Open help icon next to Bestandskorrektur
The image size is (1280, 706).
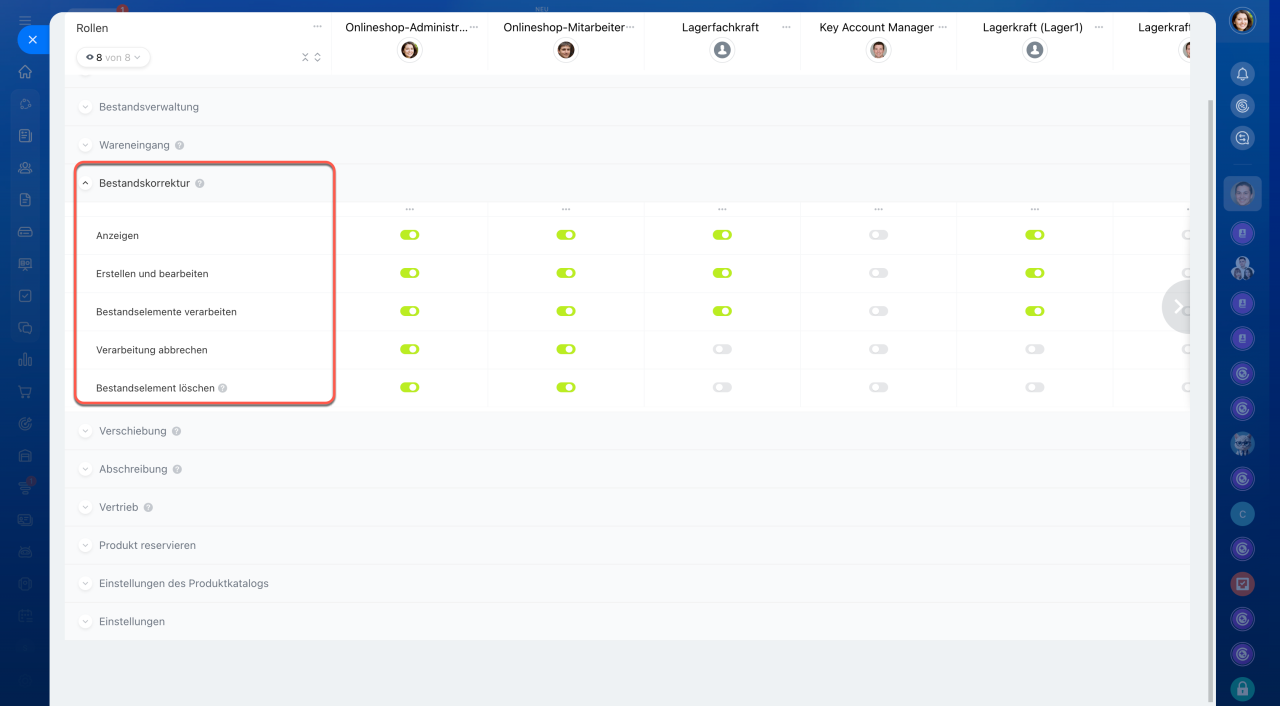200,184
